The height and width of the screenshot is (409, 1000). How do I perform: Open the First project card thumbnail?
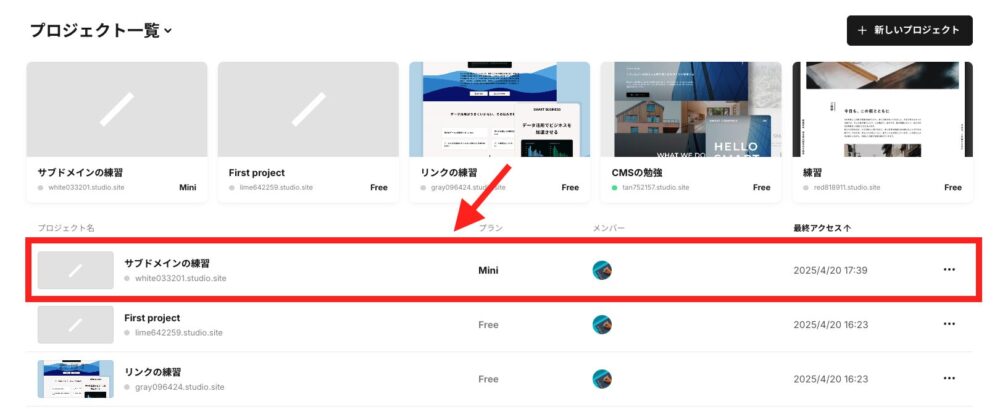pyautogui.click(x=308, y=109)
